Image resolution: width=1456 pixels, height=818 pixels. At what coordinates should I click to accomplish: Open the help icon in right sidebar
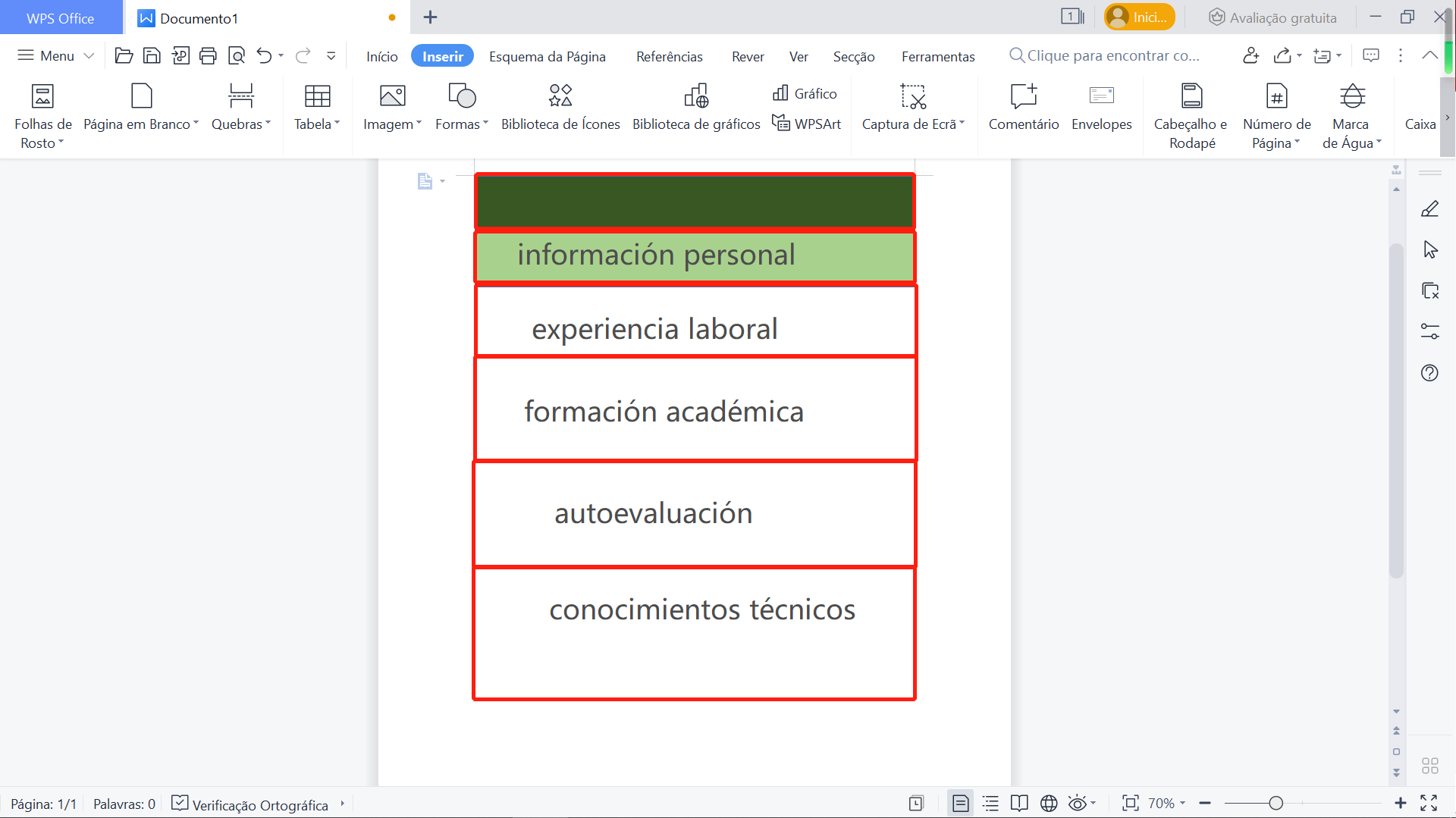pyautogui.click(x=1429, y=373)
